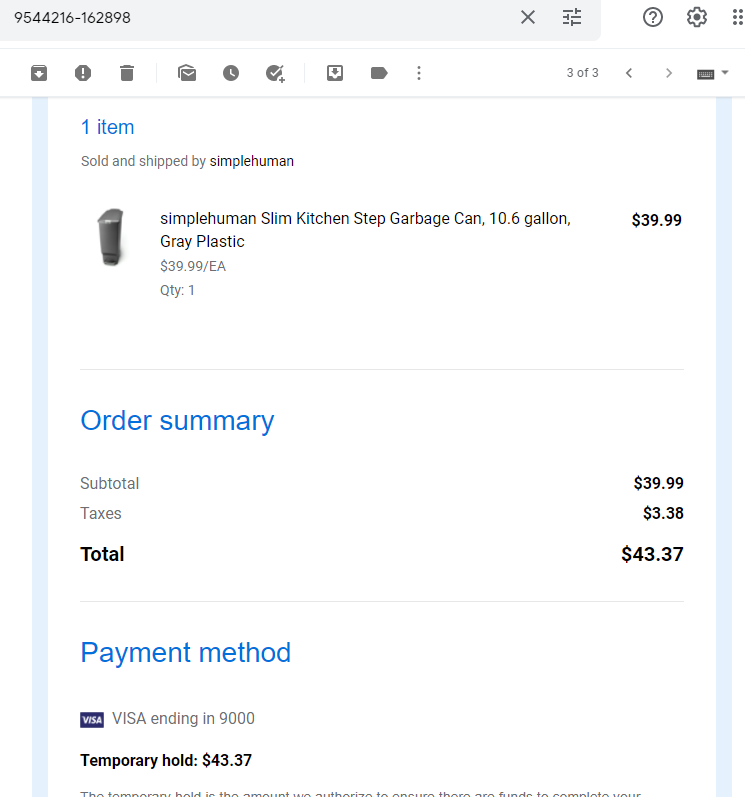Screen dimensions: 745x797
Task: Delete the email using the trash icon
Action: (127, 73)
